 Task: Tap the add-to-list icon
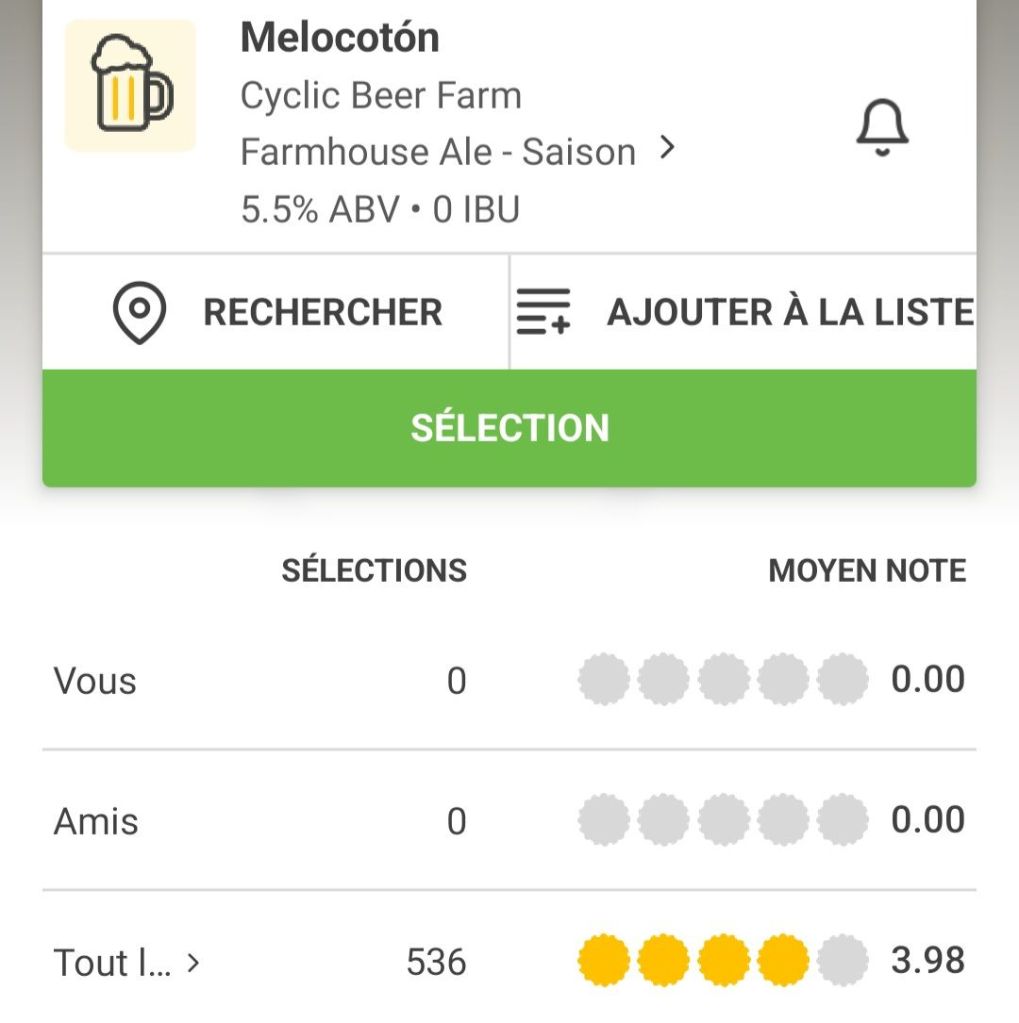pyautogui.click(x=543, y=312)
